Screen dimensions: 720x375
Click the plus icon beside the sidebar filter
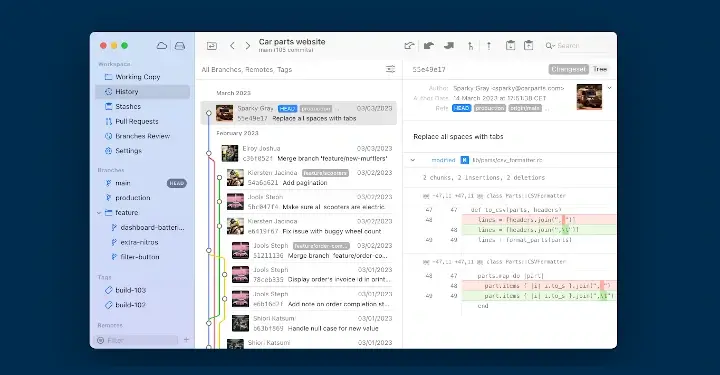pyautogui.click(x=186, y=340)
